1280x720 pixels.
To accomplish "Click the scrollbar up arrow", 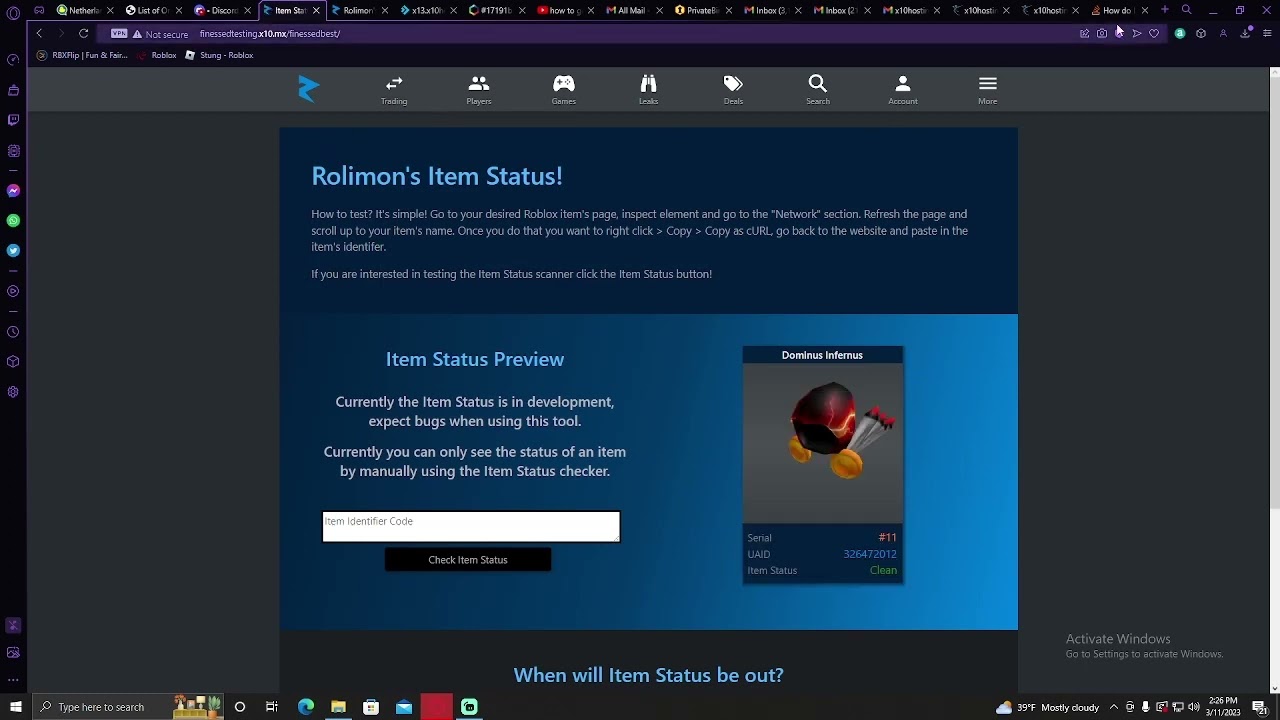I will [x=1274, y=71].
